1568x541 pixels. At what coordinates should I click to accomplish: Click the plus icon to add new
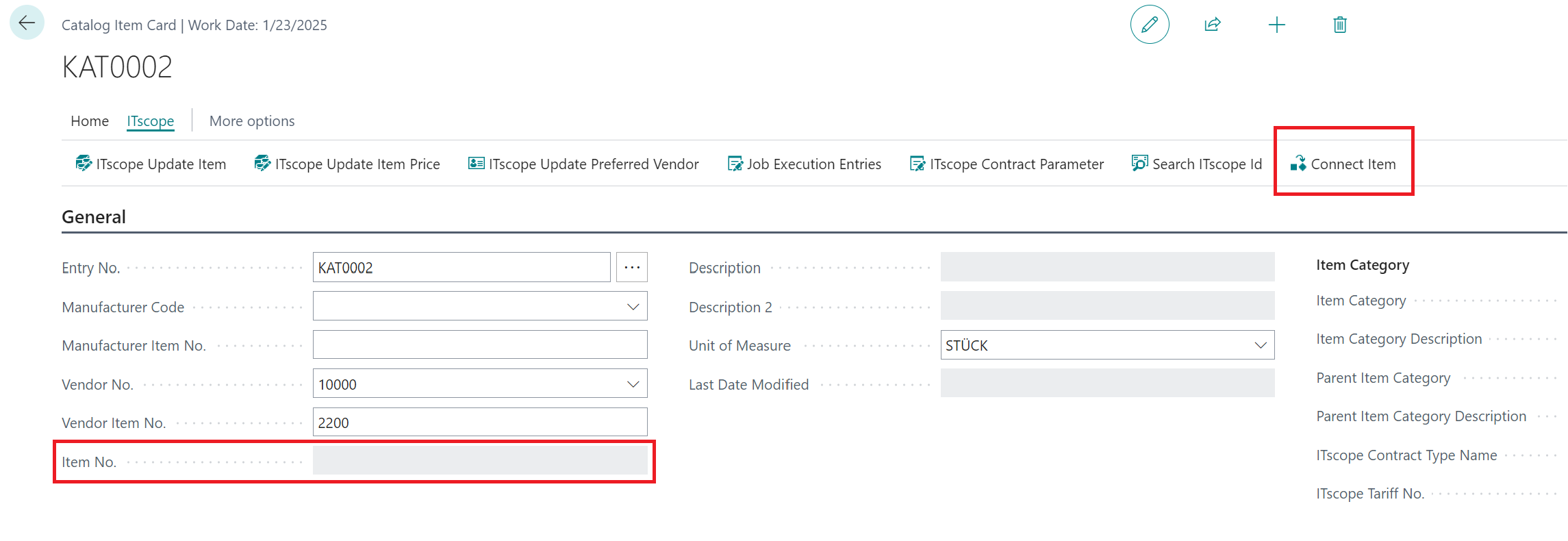pos(1276,25)
